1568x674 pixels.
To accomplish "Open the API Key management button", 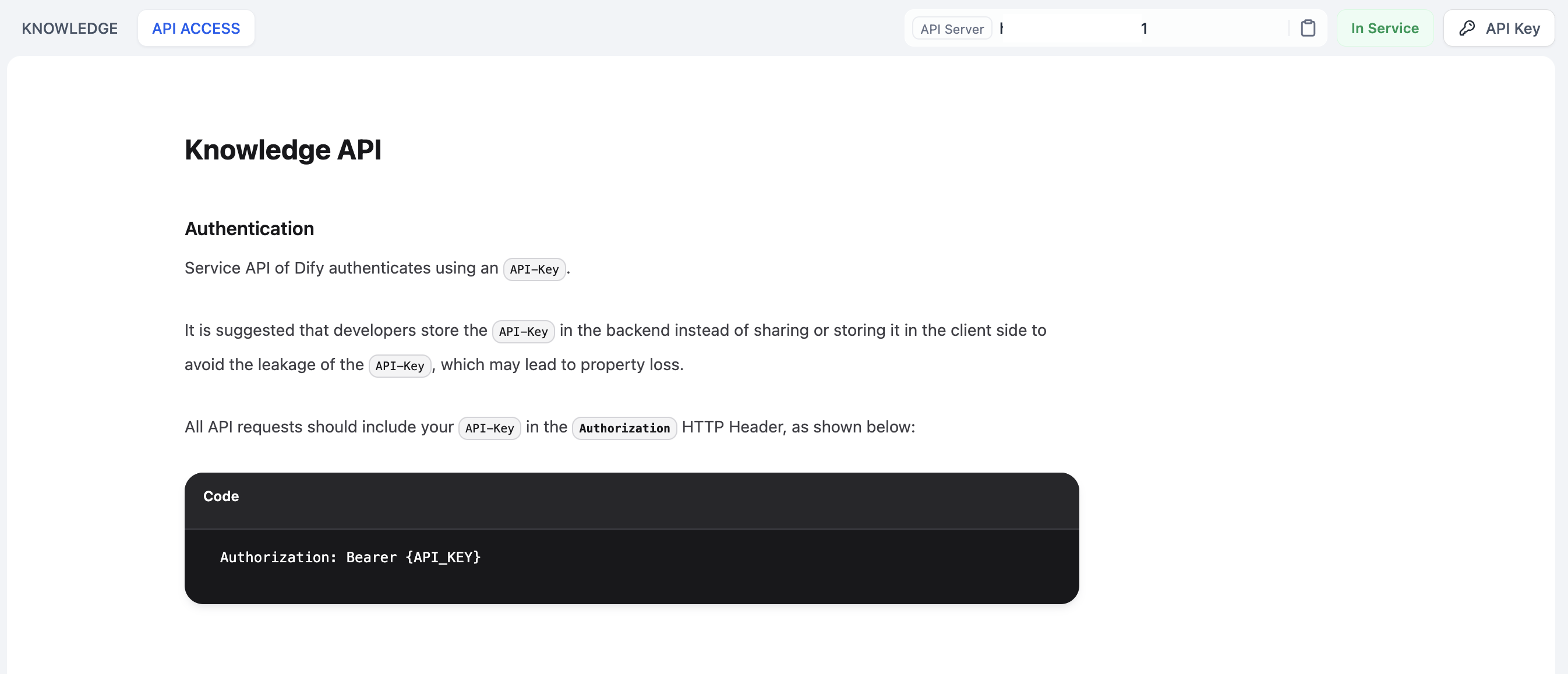I will click(1499, 29).
